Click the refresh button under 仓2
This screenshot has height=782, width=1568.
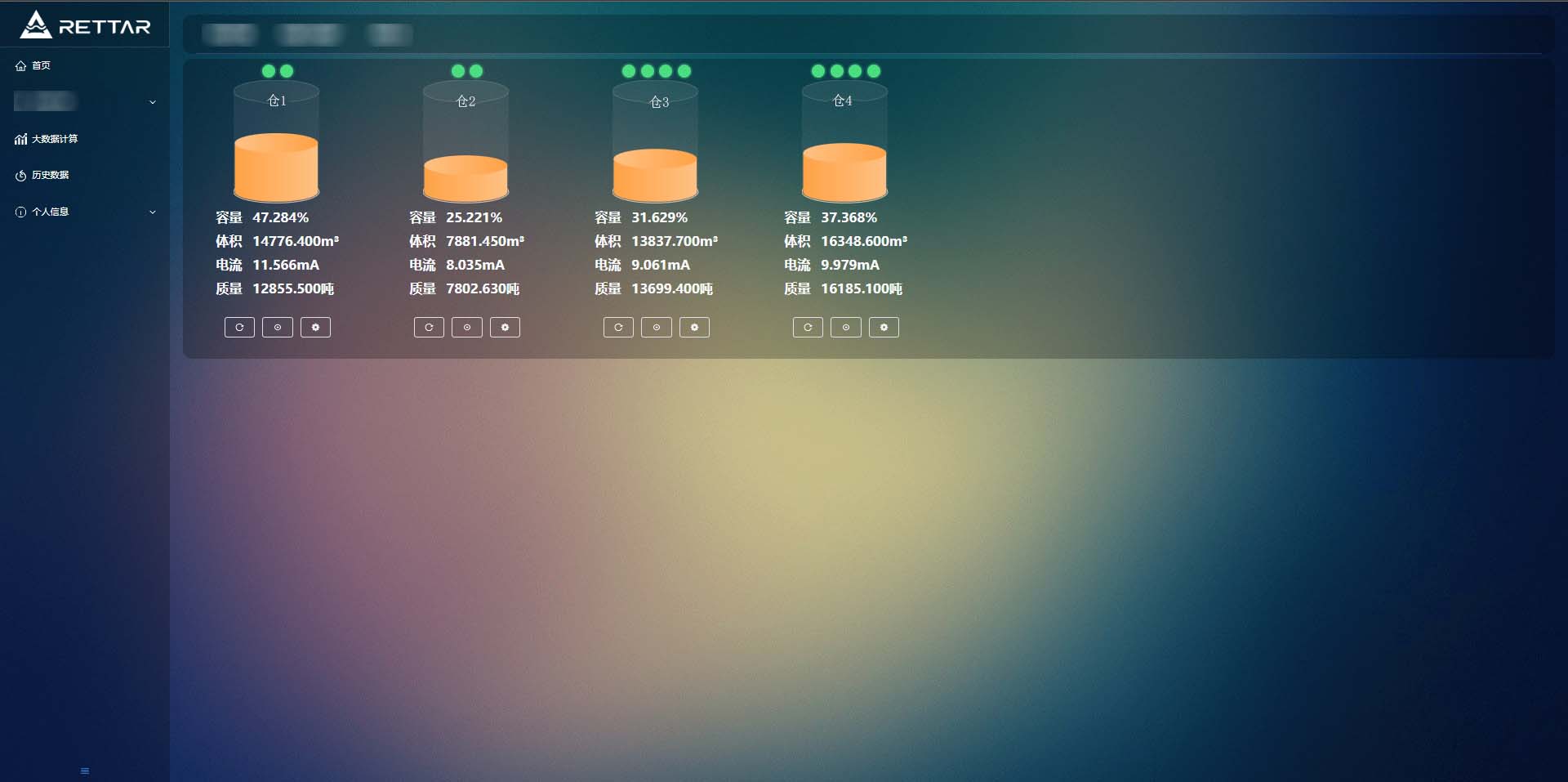pos(429,328)
